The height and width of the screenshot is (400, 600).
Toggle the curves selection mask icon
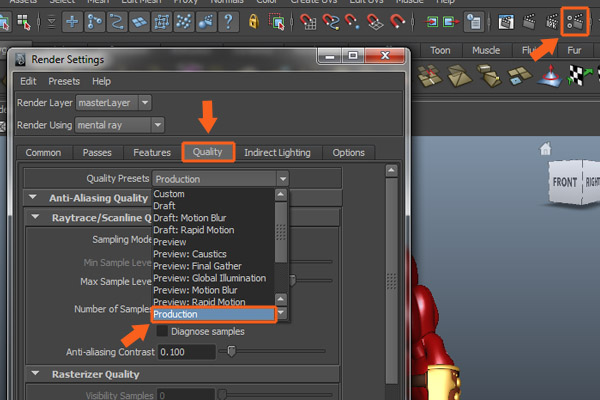117,22
